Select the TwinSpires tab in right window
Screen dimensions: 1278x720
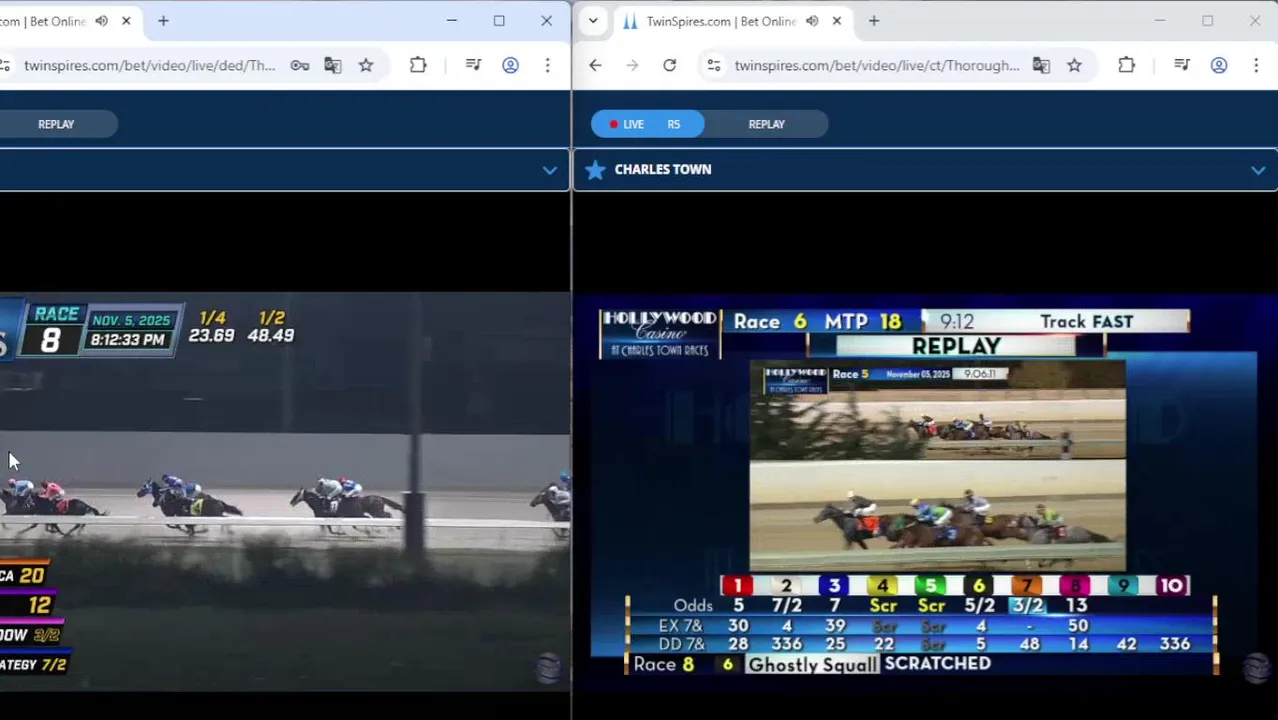pos(720,21)
